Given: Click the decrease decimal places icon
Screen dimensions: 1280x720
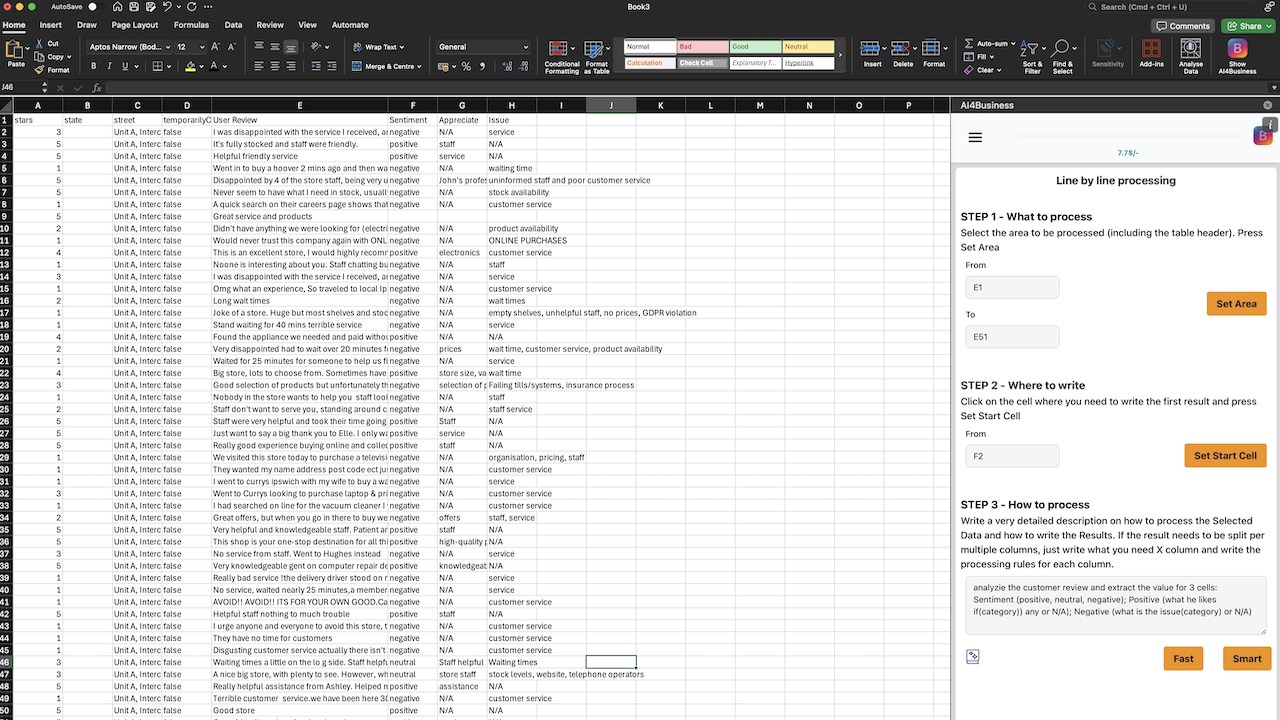Looking at the screenshot, I should pos(521,67).
